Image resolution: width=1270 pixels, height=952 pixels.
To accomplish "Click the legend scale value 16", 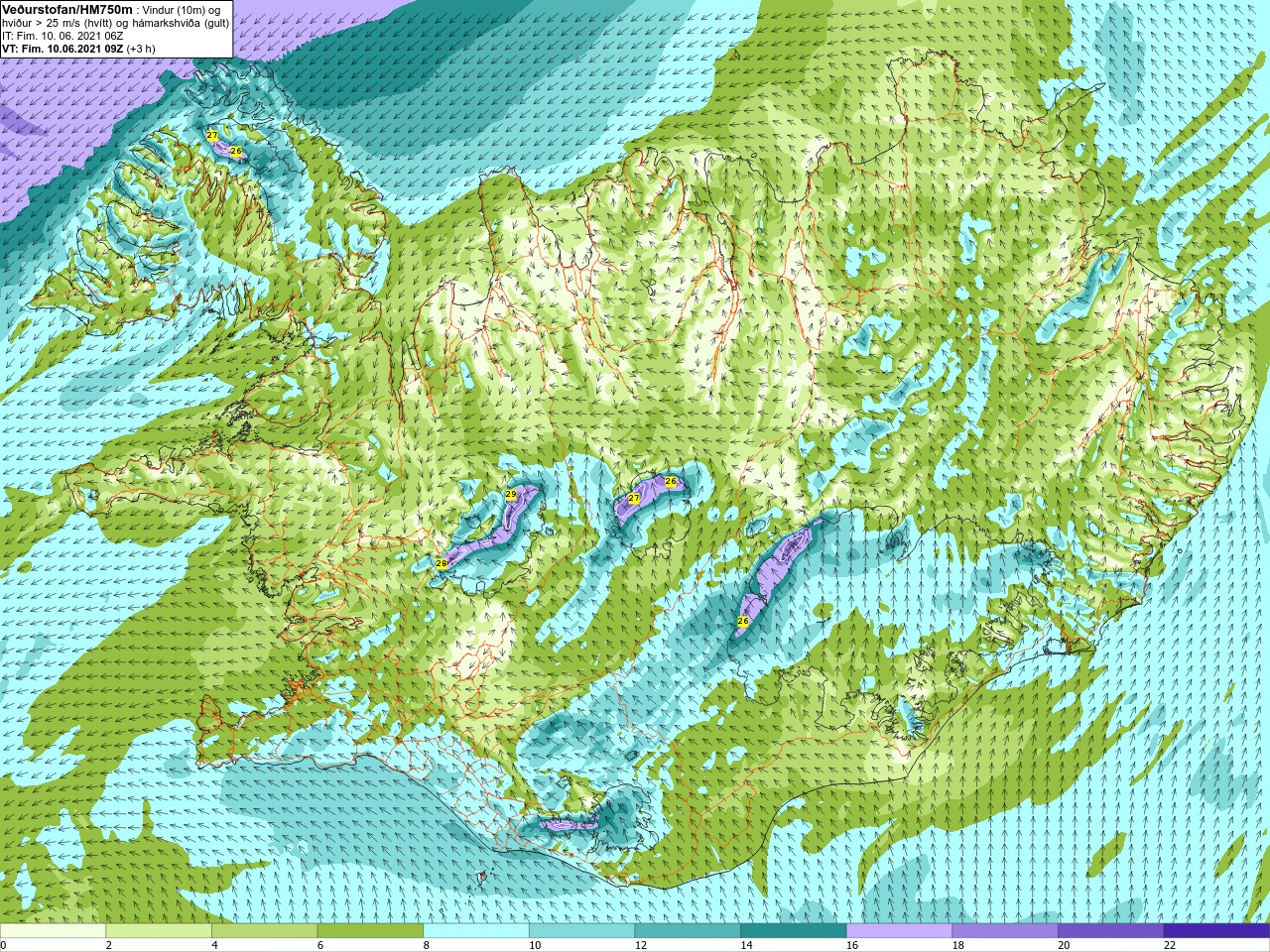I will 851,945.
